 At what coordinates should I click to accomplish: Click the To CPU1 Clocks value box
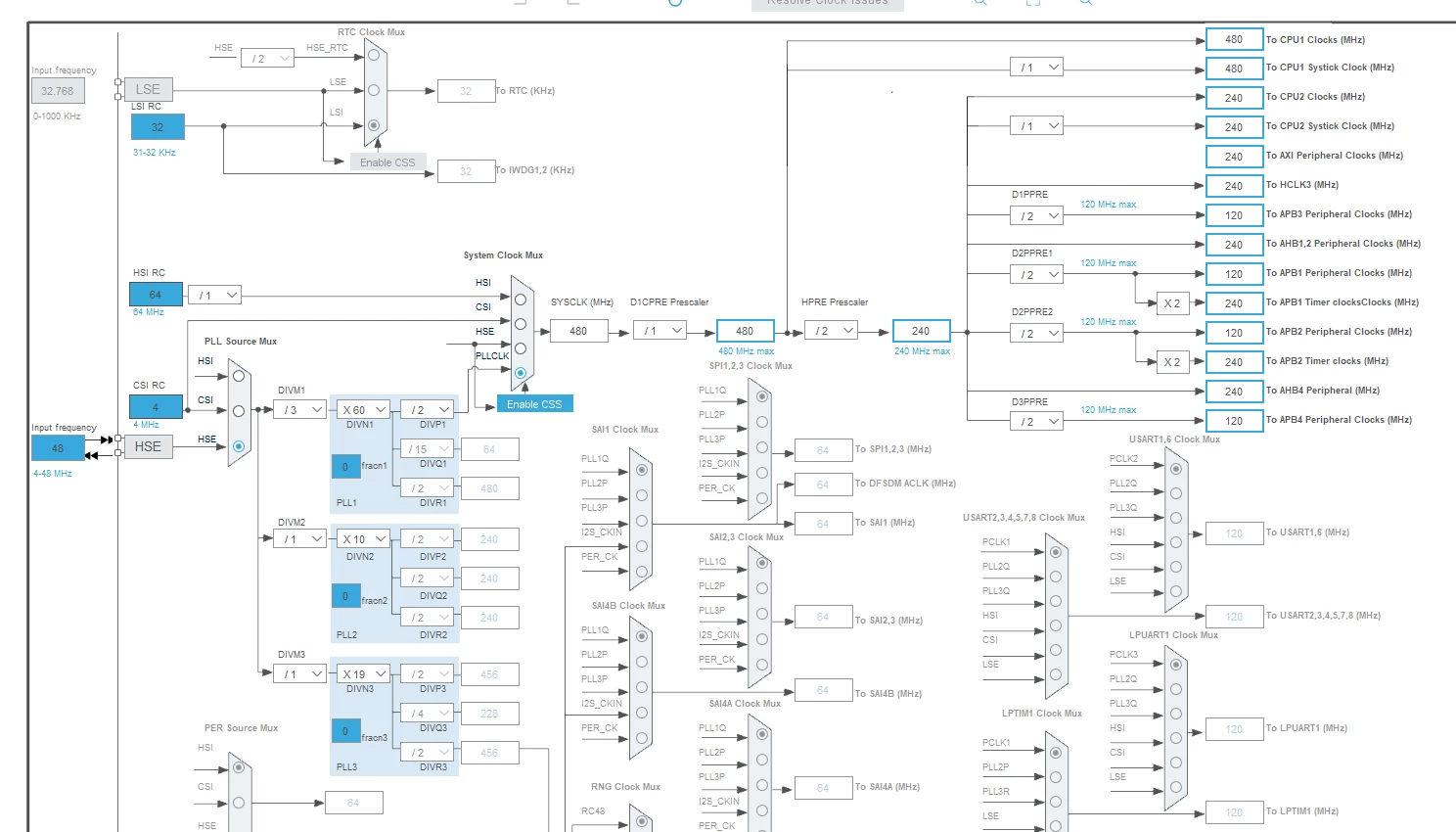point(1234,39)
